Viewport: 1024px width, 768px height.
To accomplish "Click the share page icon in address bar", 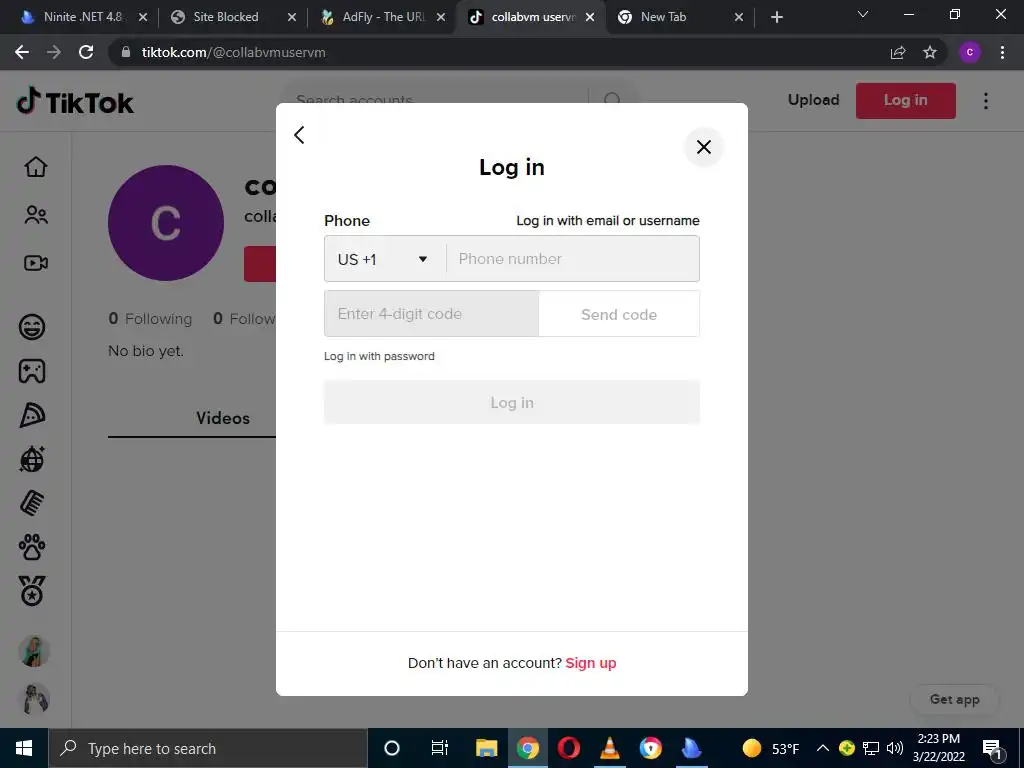I will coord(898,52).
